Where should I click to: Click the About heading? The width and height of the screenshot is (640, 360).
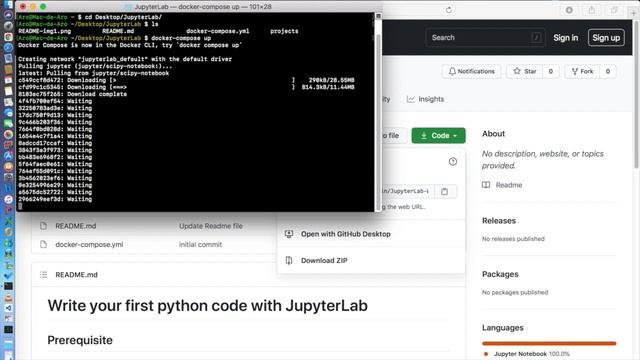(493, 134)
